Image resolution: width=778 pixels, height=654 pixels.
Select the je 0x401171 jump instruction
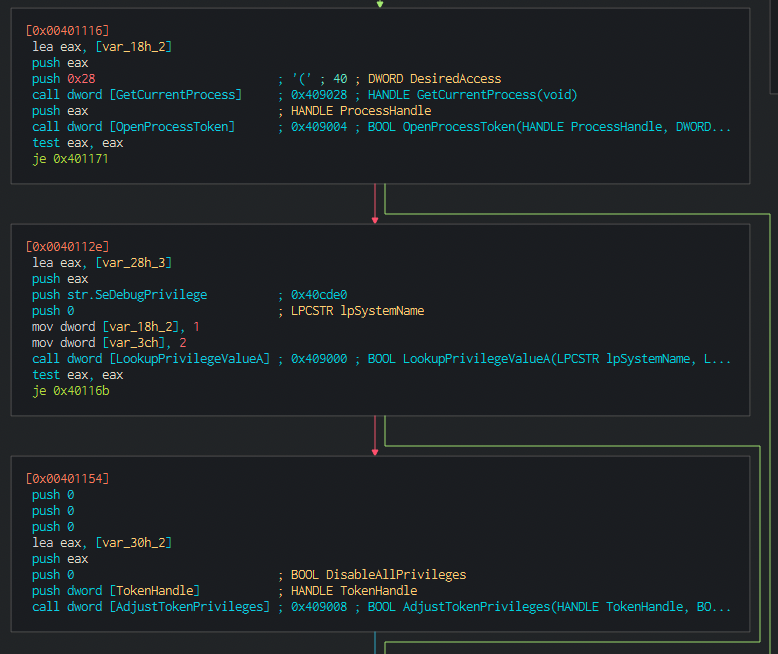pyautogui.click(x=70, y=159)
